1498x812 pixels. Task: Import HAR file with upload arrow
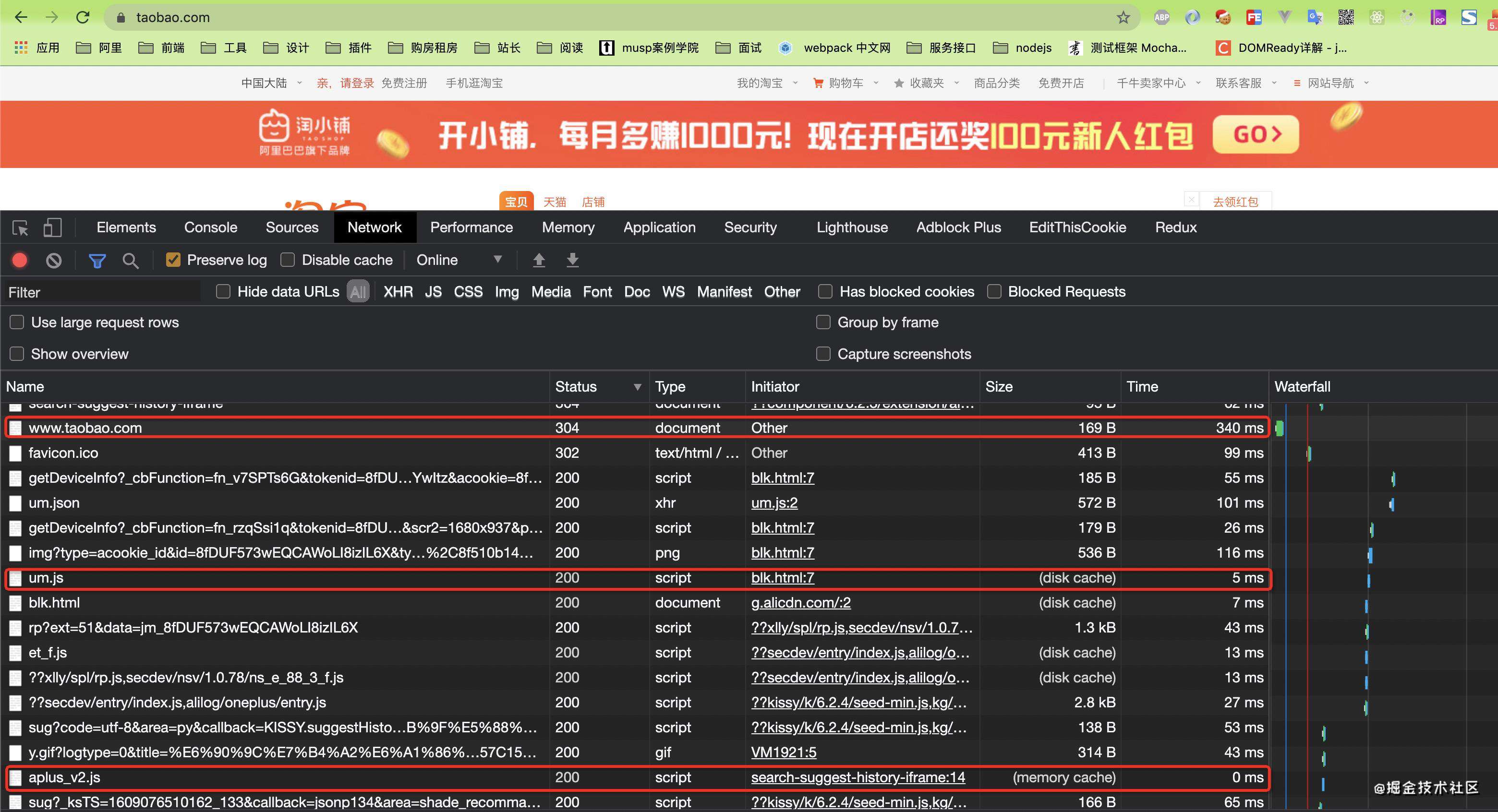[x=539, y=260]
